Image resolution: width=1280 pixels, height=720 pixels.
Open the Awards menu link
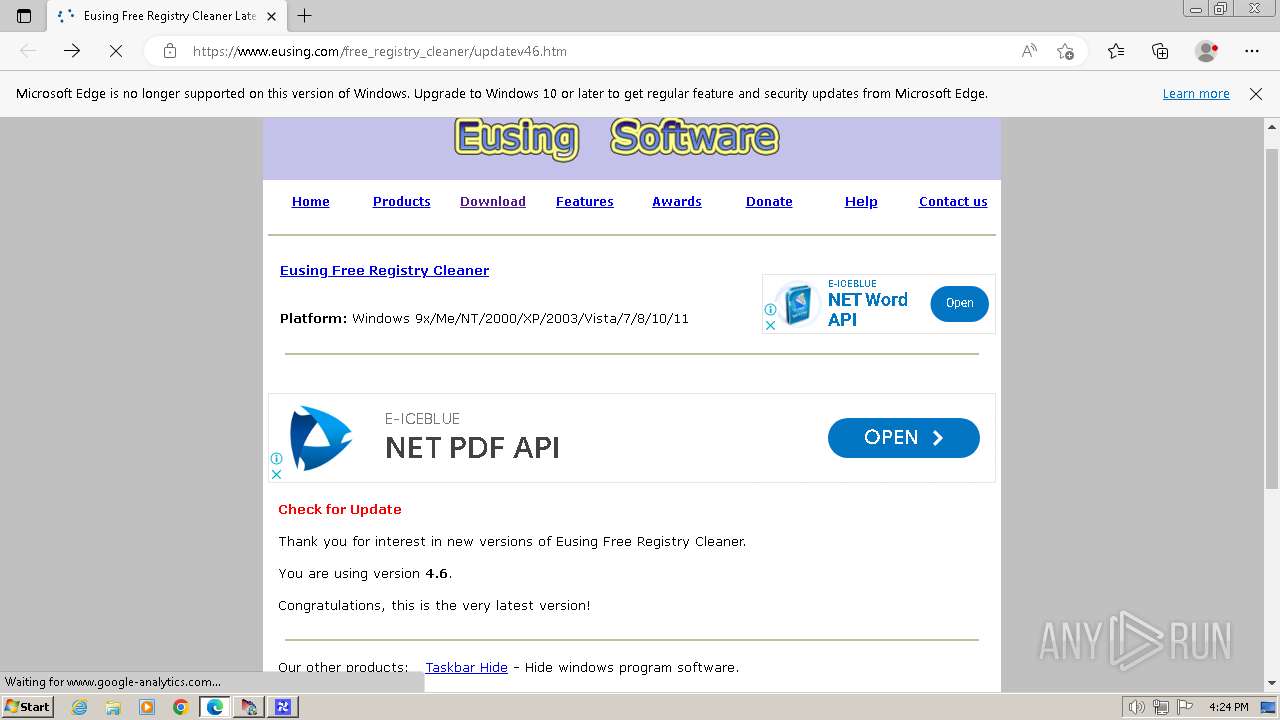point(677,202)
